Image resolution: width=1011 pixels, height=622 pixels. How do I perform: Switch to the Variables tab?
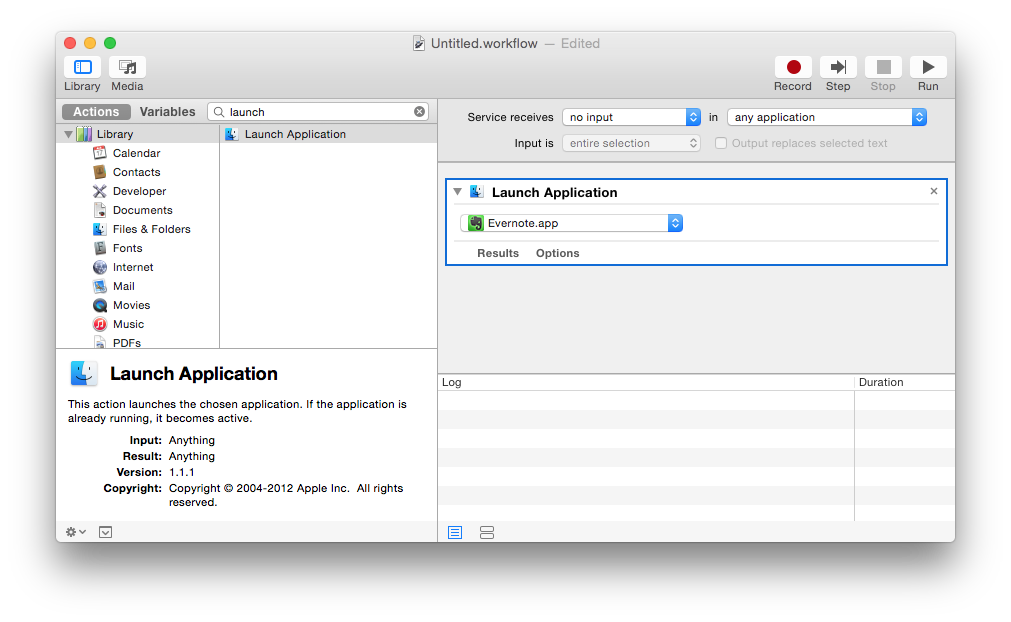tap(168, 112)
